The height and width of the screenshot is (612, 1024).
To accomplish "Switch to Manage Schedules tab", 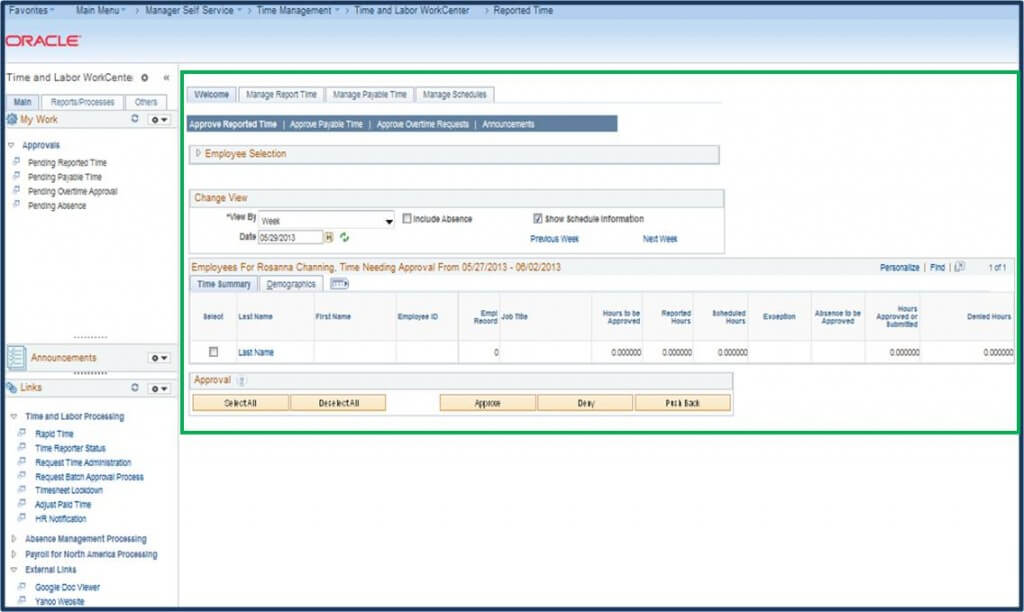I will (455, 95).
